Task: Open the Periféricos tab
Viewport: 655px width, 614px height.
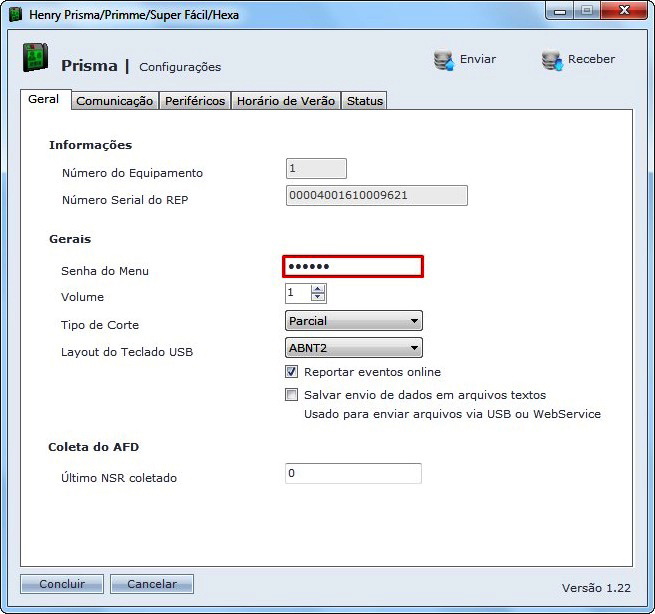Action: pos(195,101)
